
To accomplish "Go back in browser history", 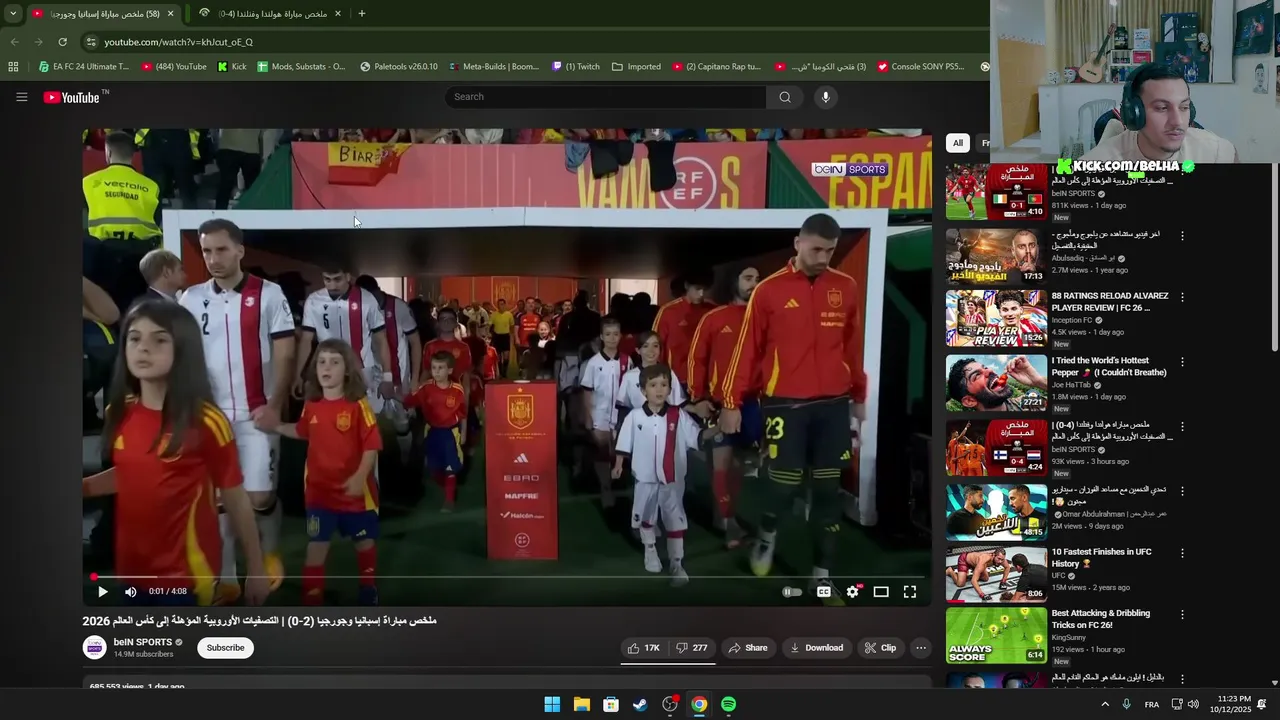I will click(x=14, y=42).
